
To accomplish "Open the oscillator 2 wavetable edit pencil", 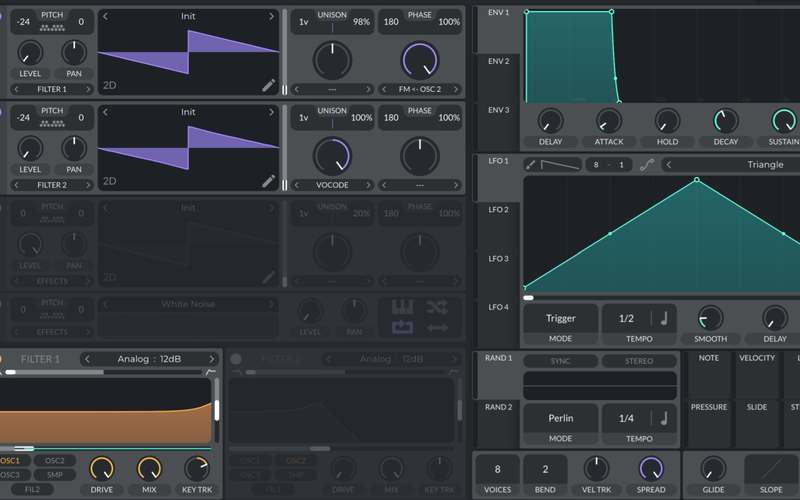I will pyautogui.click(x=268, y=181).
